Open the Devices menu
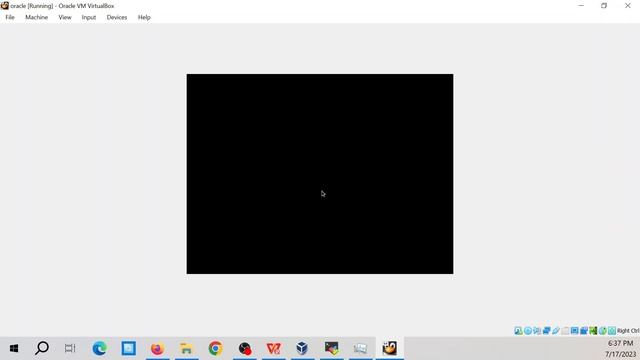The width and height of the screenshot is (640, 360). coord(117,17)
